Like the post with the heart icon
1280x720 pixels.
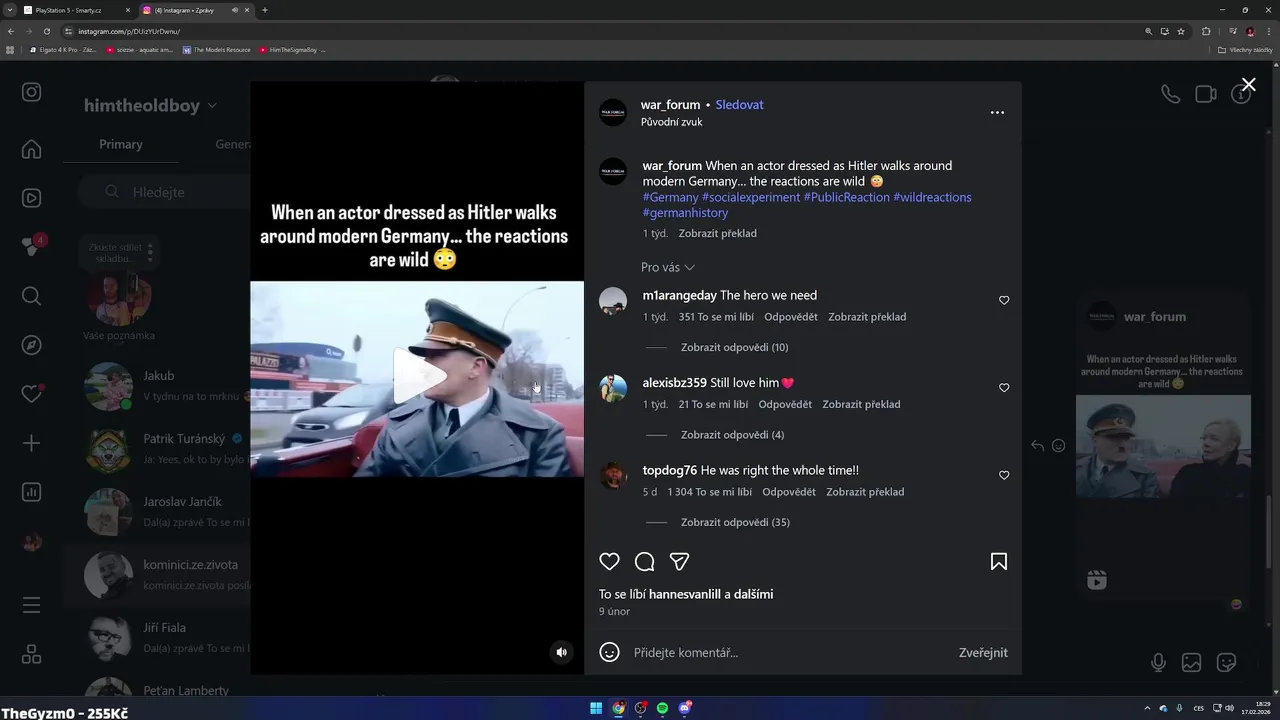coord(609,562)
